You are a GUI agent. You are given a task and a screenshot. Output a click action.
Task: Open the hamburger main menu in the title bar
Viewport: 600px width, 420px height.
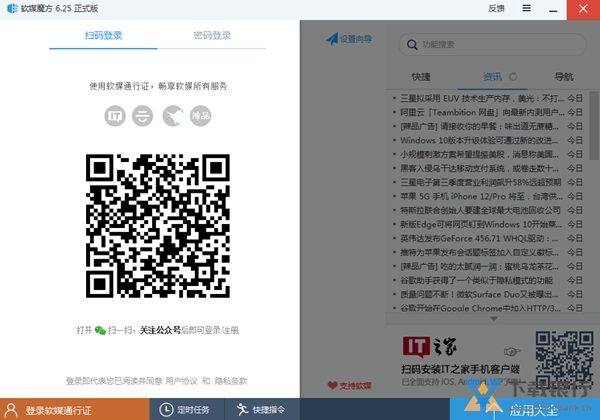526,8
